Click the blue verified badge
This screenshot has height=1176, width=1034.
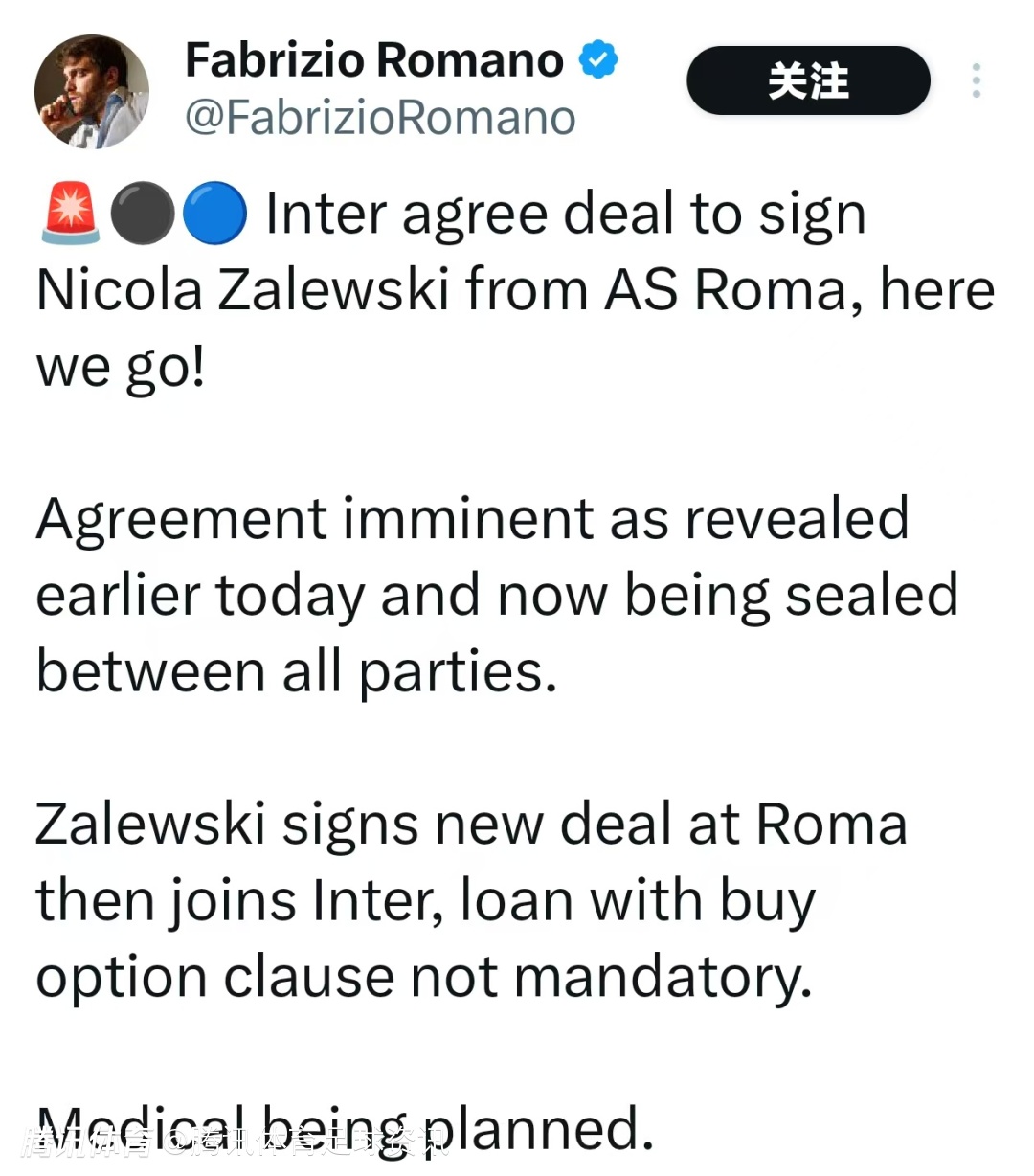point(598,59)
